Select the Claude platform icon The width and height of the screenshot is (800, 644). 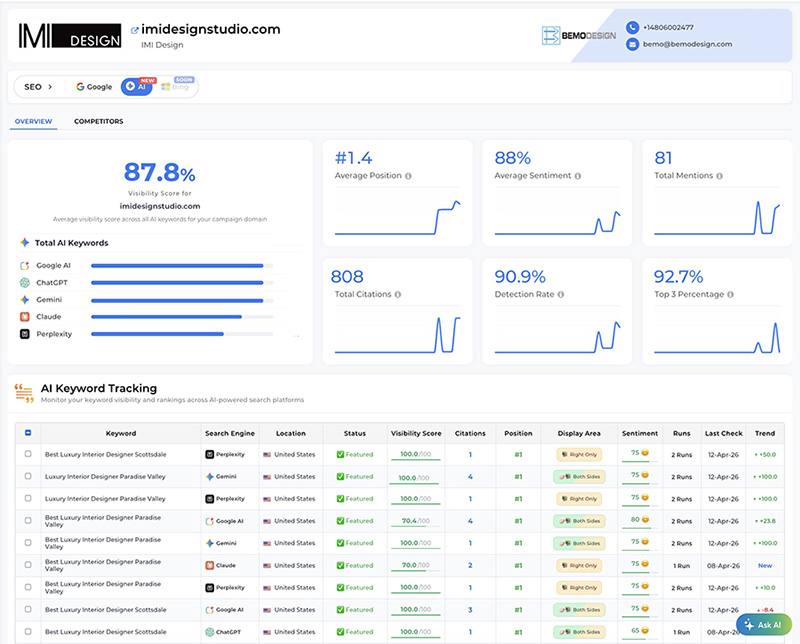24,316
